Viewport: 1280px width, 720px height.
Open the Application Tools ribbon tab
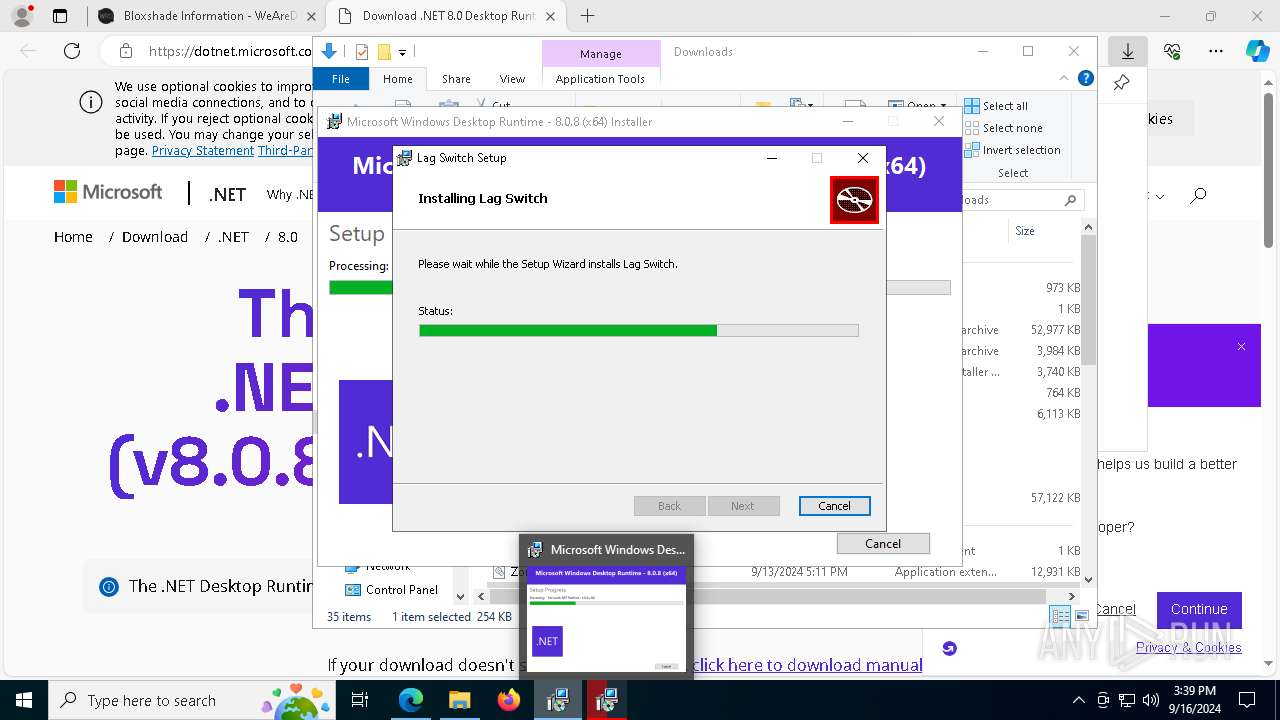[600, 79]
